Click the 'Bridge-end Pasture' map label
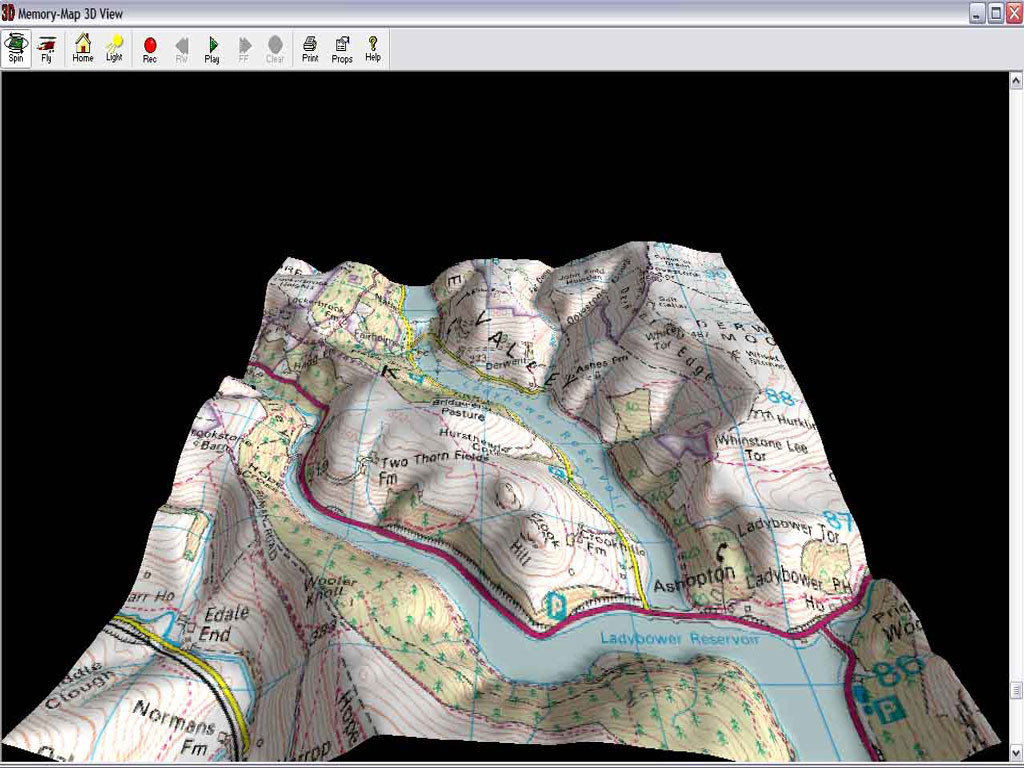 (461, 409)
